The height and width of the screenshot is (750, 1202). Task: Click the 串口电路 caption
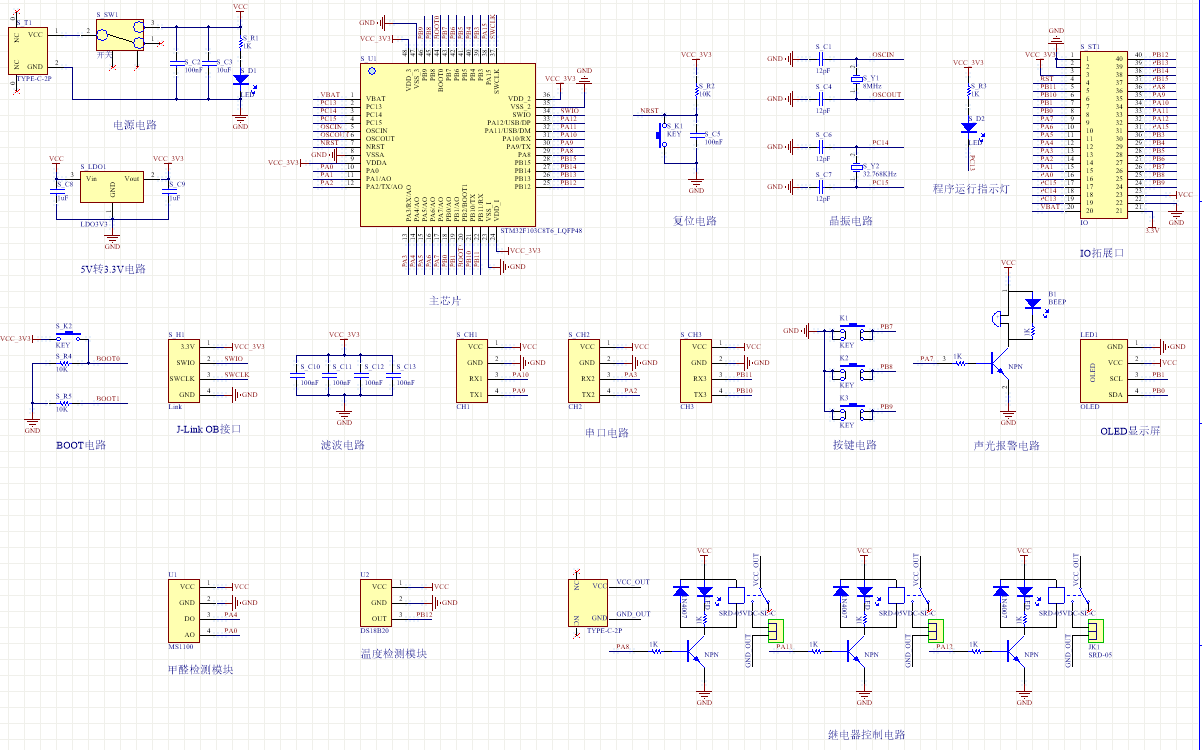tap(607, 433)
